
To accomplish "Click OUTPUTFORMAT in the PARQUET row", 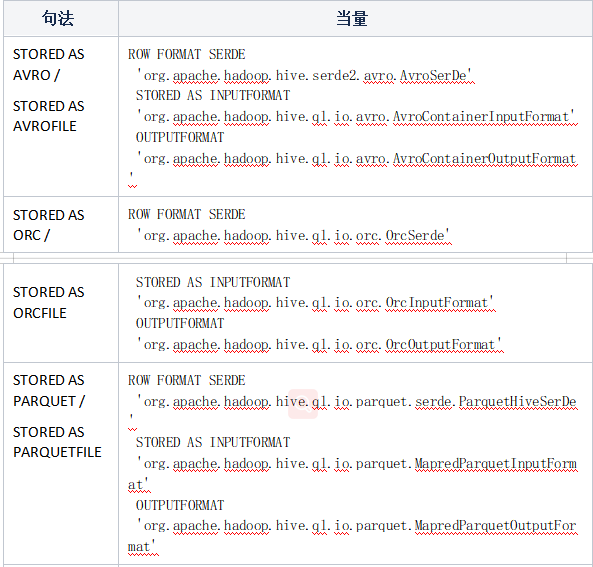I will point(180,505).
